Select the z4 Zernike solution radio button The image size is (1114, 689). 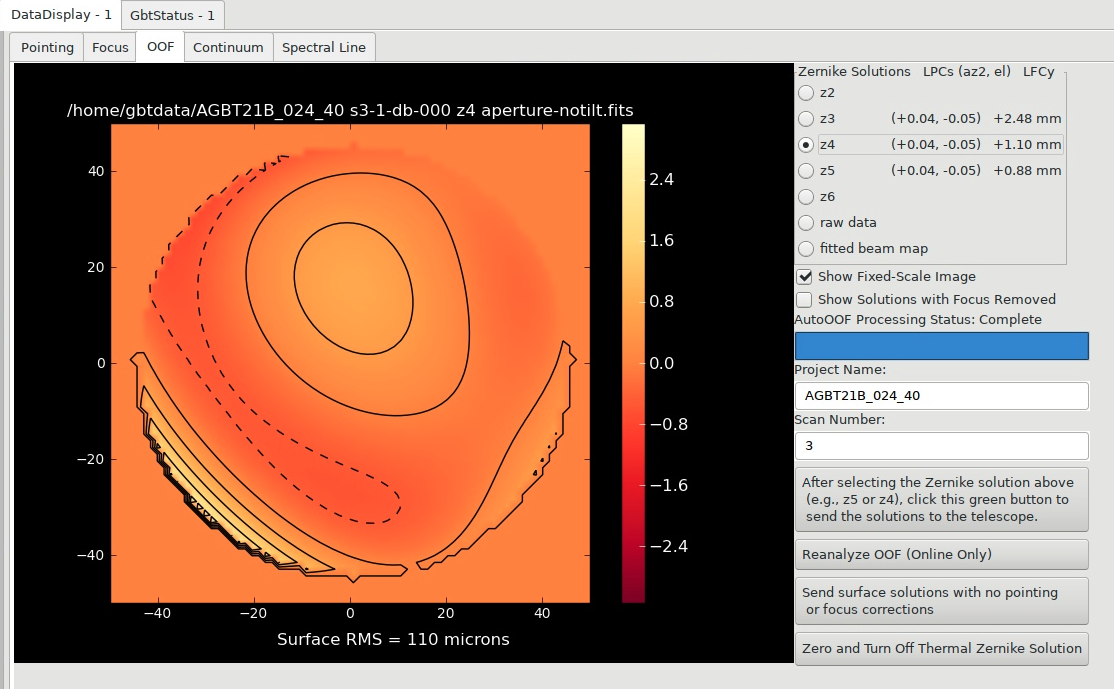click(806, 145)
